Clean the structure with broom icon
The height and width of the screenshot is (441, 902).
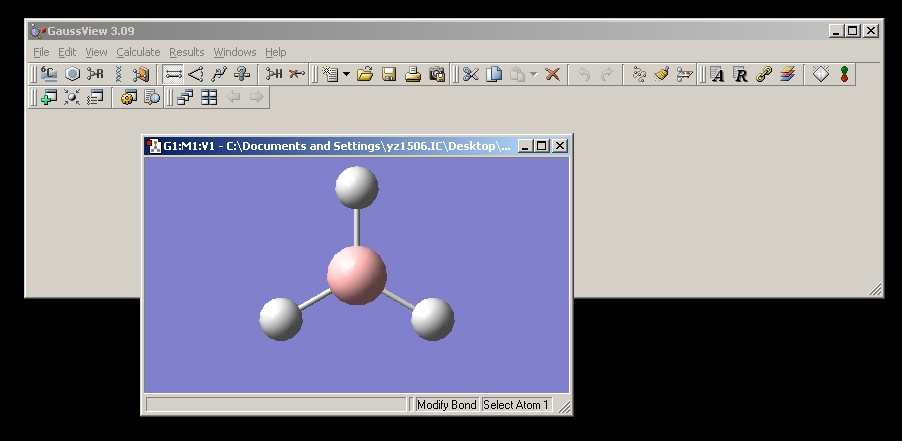tap(662, 74)
